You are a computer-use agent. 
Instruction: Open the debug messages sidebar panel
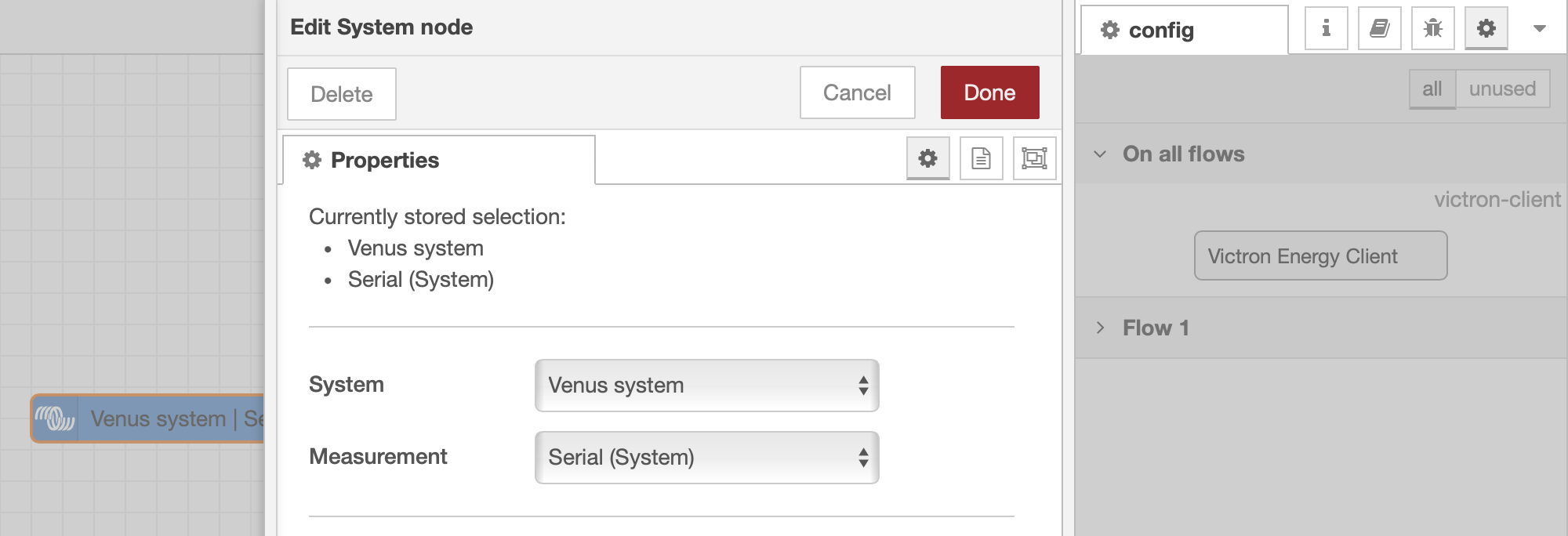click(1432, 28)
